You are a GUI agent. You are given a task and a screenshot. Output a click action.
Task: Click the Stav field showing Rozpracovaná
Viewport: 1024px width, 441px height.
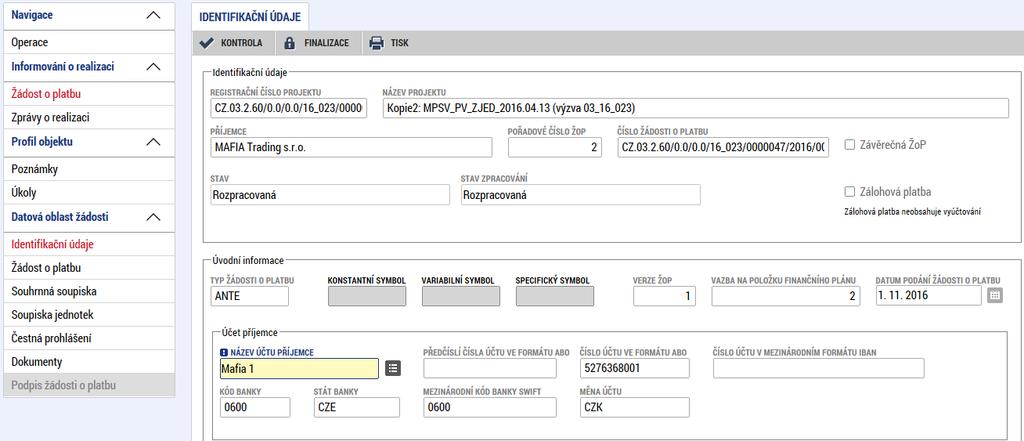click(330, 194)
